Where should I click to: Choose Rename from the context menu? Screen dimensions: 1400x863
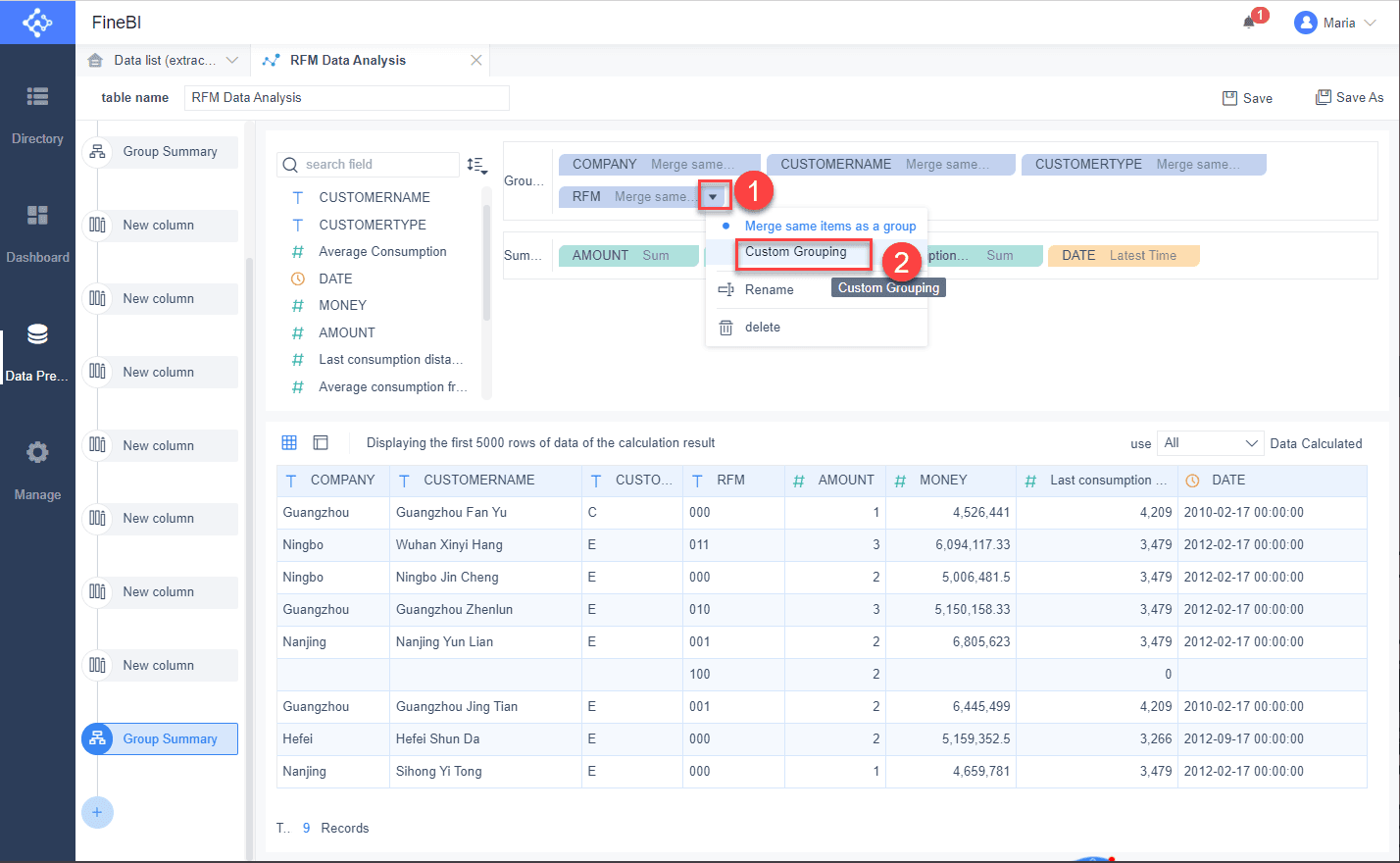click(x=817, y=289)
